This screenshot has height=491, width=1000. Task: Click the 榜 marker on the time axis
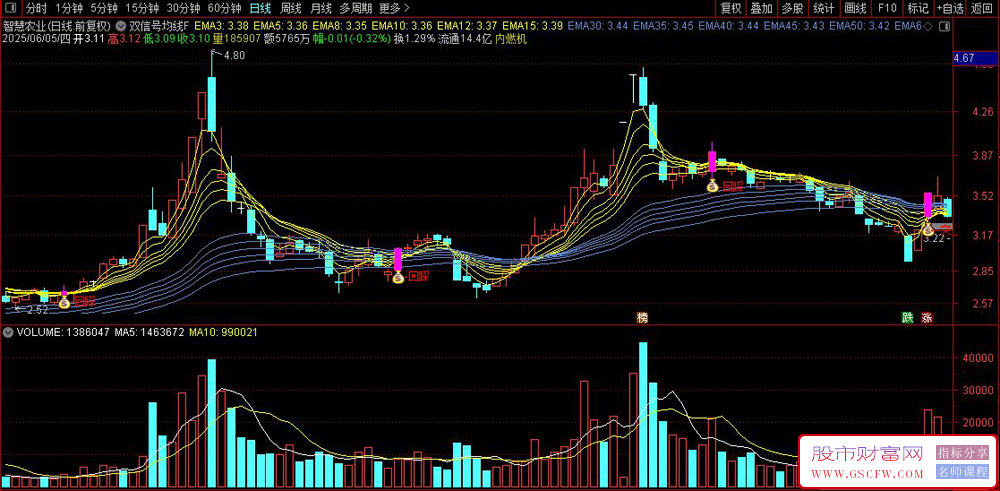642,318
